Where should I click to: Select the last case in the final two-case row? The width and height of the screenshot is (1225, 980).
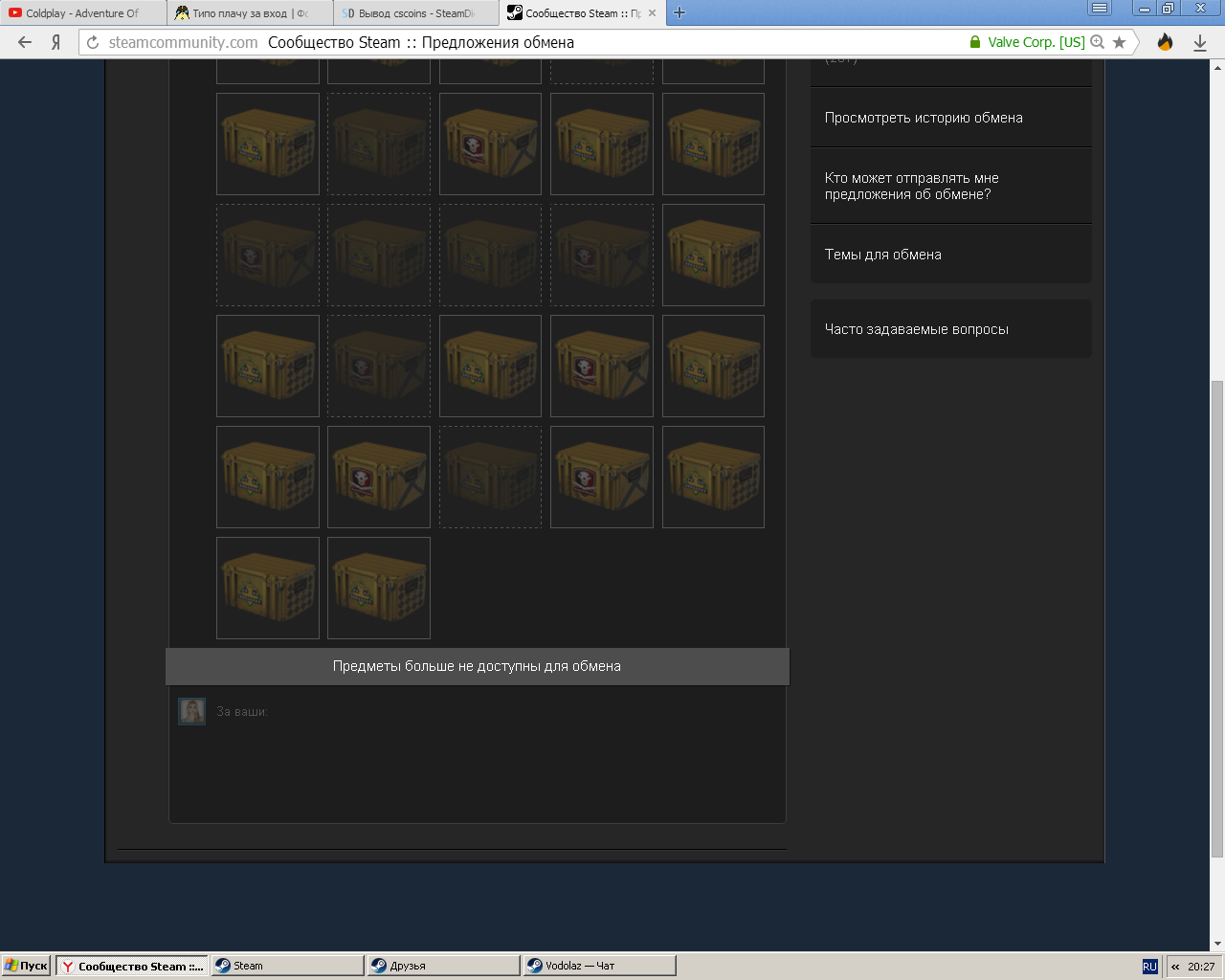[379, 588]
